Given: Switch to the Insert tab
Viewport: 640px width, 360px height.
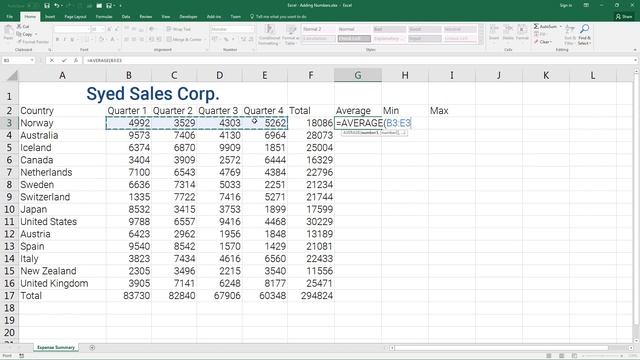Looking at the screenshot, I should click(50, 17).
